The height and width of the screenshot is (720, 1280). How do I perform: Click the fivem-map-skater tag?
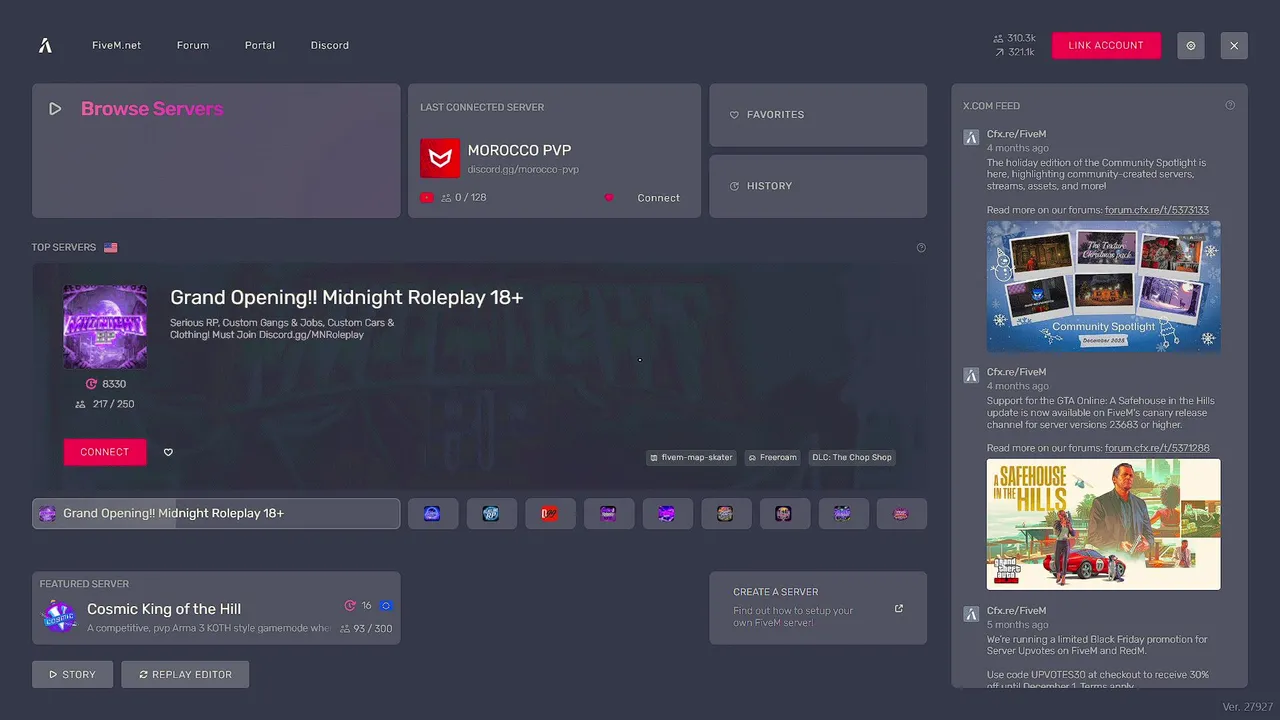pos(691,457)
